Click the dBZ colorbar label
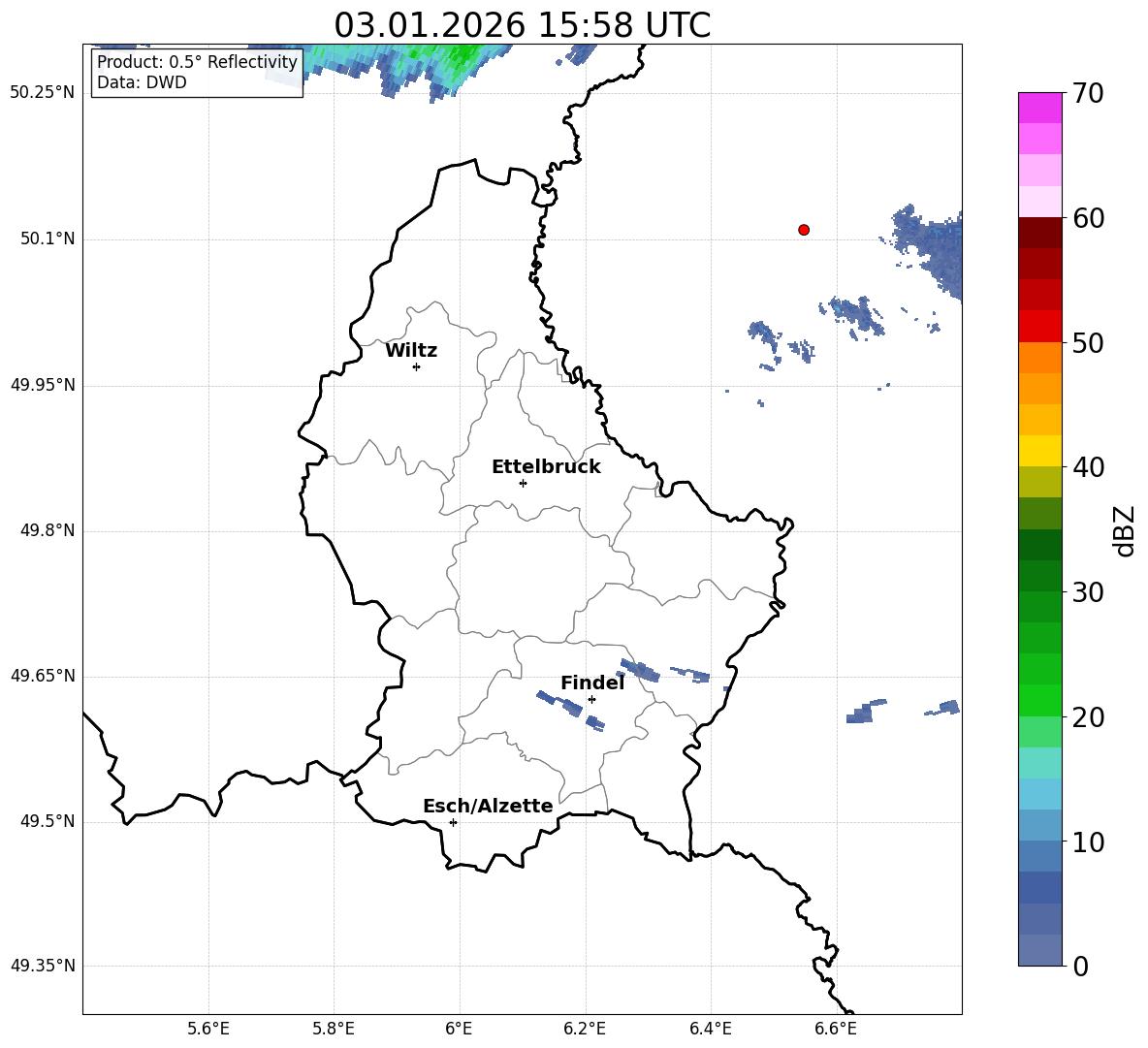Screen dimensions: 1148x1048 (x=1123, y=530)
